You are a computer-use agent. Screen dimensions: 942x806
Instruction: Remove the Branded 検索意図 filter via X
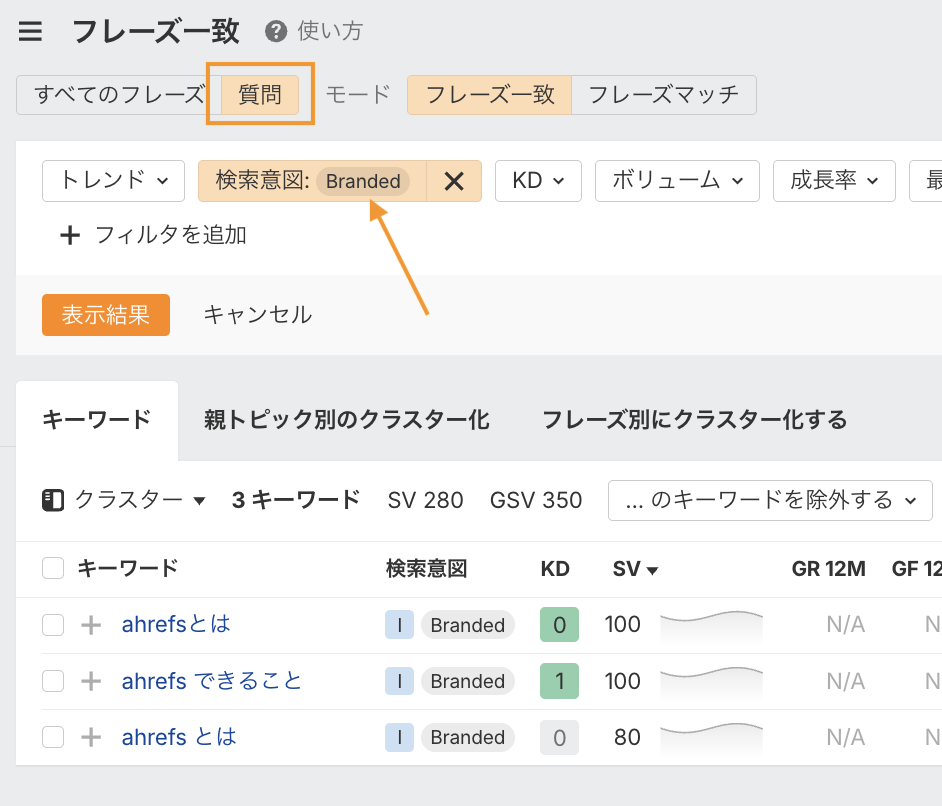[455, 181]
